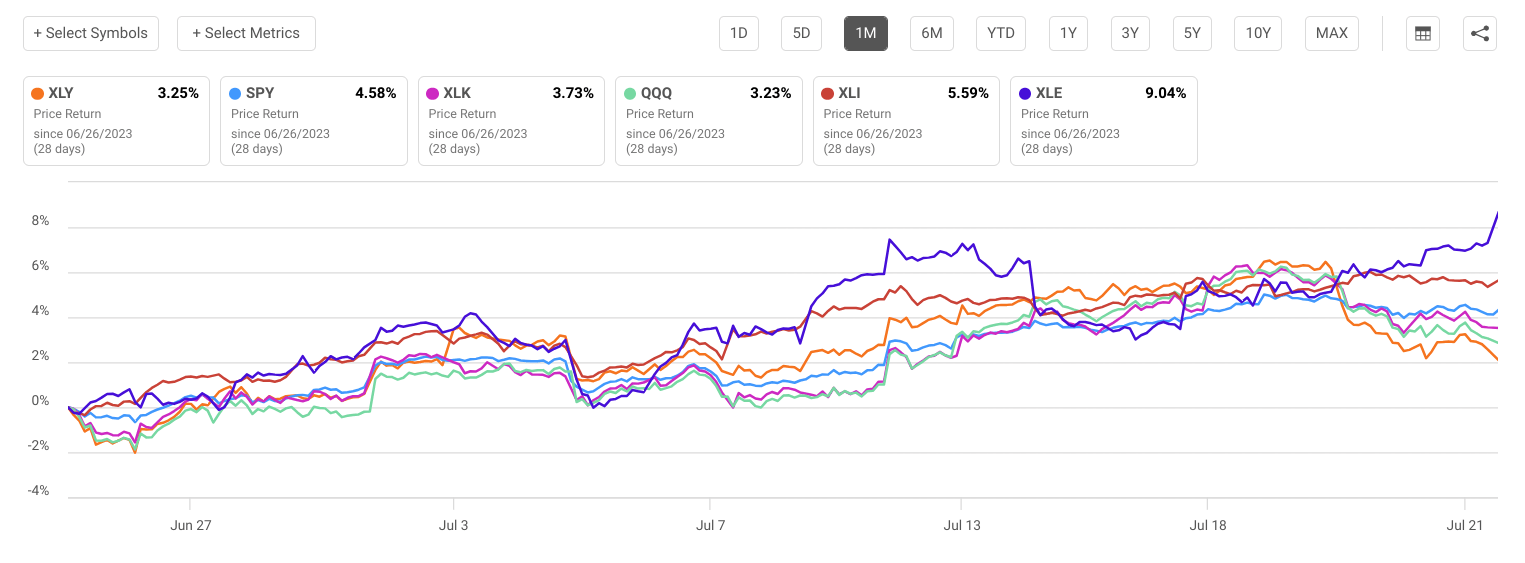Screen dimensions: 1525x563
Task: Click the purple XLE color dot
Action: click(x=1025, y=93)
